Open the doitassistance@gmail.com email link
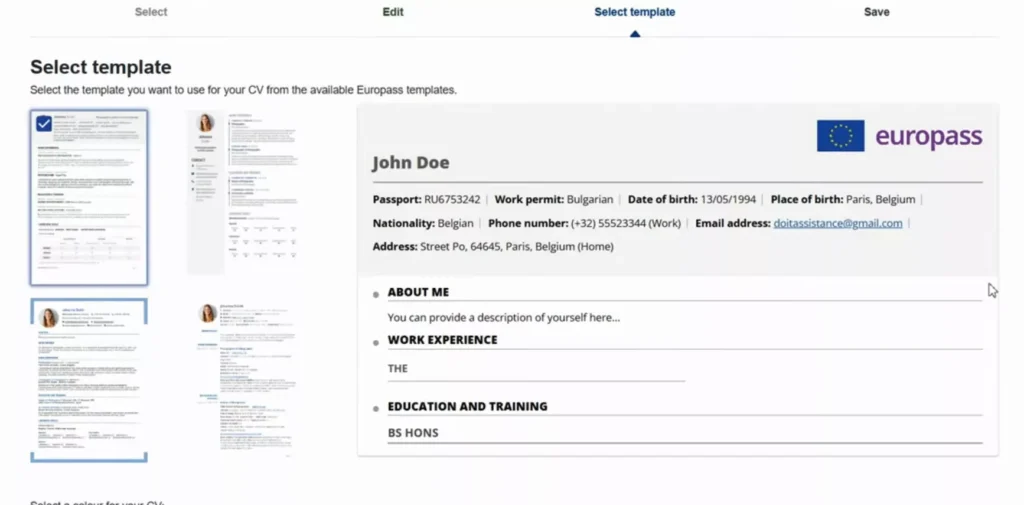The height and width of the screenshot is (505, 1024). [838, 223]
